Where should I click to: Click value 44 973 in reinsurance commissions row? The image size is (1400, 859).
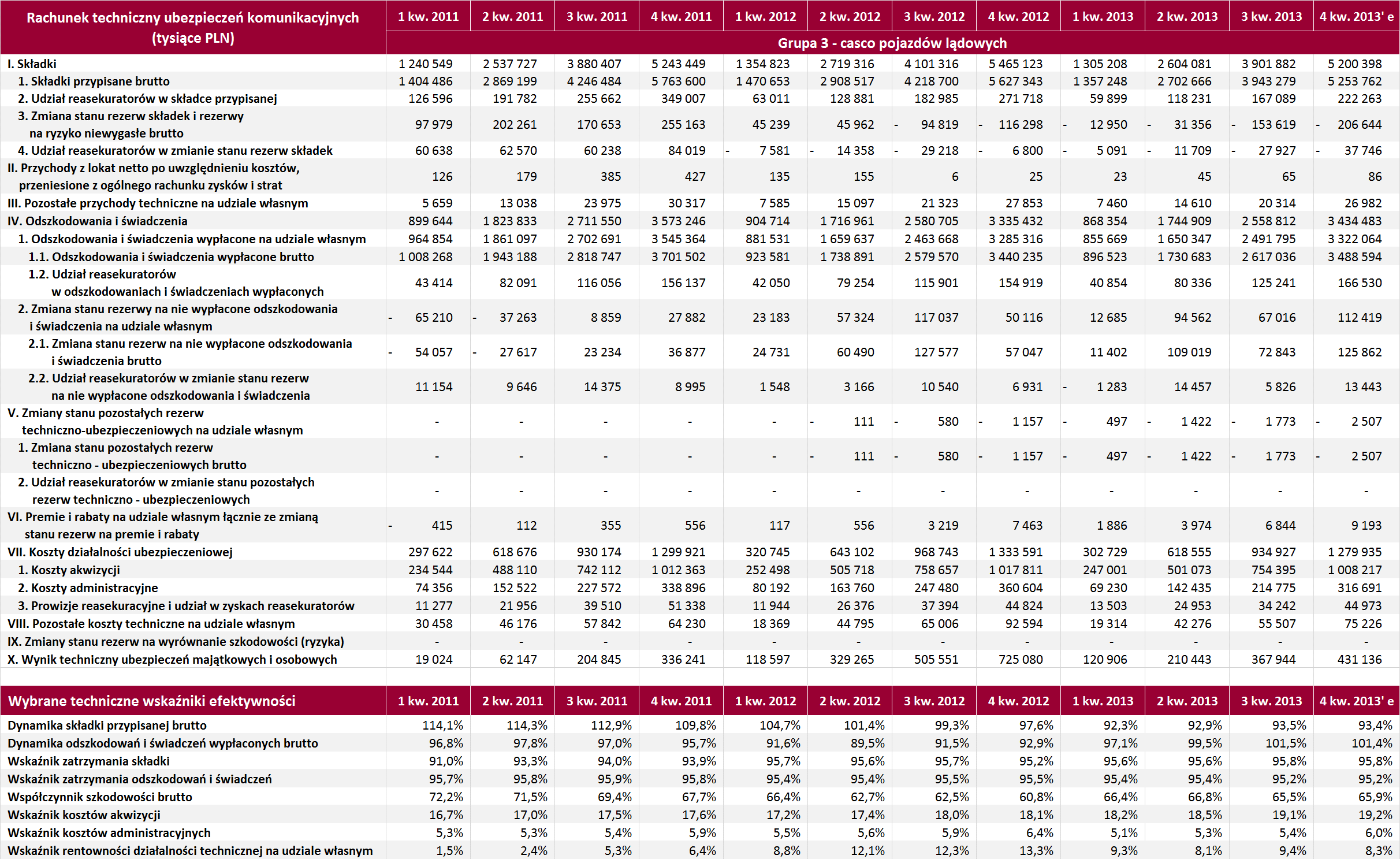click(1363, 606)
